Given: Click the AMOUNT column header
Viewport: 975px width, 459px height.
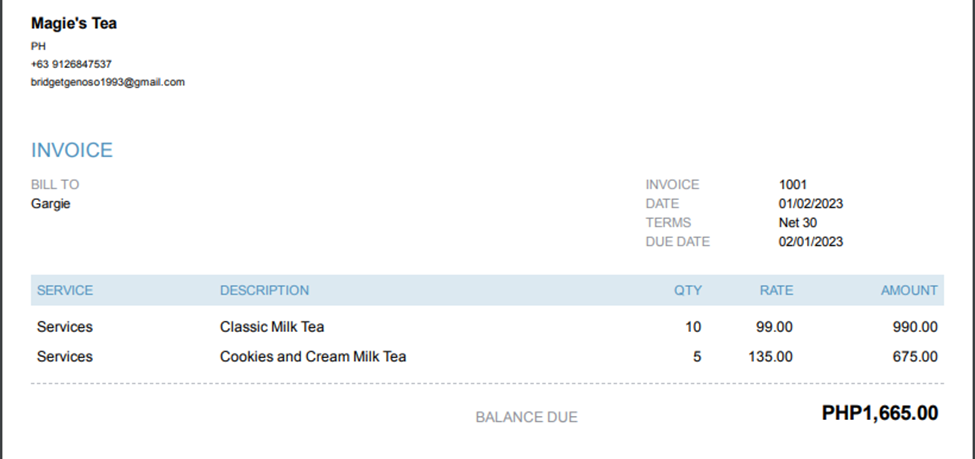Looking at the screenshot, I should 909,291.
